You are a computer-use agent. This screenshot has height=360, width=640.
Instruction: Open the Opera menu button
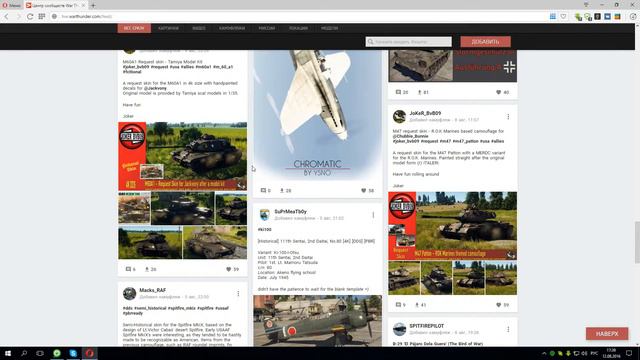[x=11, y=5]
